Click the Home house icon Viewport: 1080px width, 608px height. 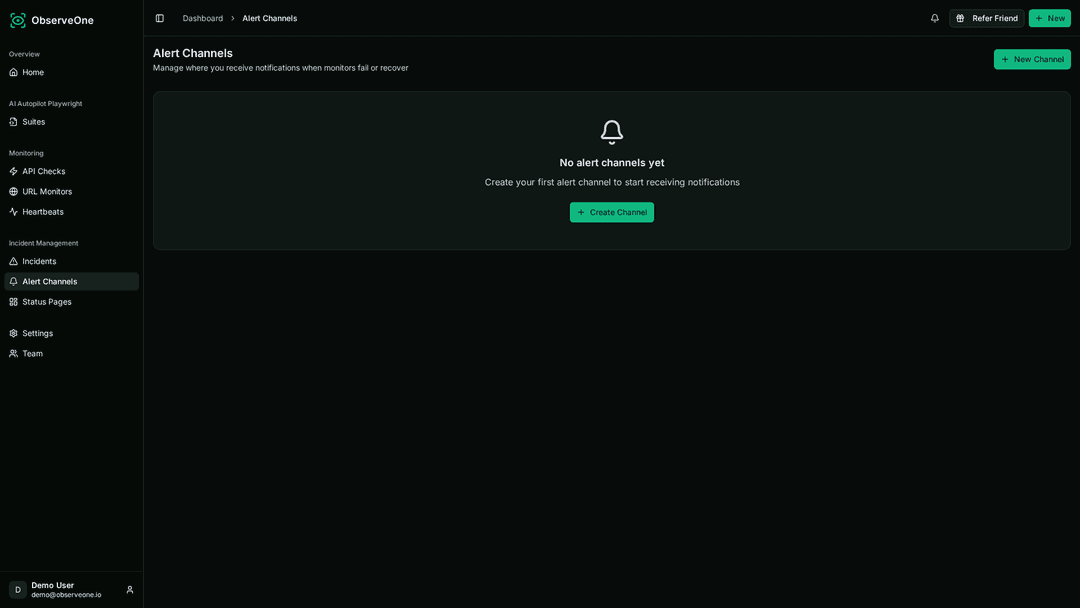tap(13, 72)
